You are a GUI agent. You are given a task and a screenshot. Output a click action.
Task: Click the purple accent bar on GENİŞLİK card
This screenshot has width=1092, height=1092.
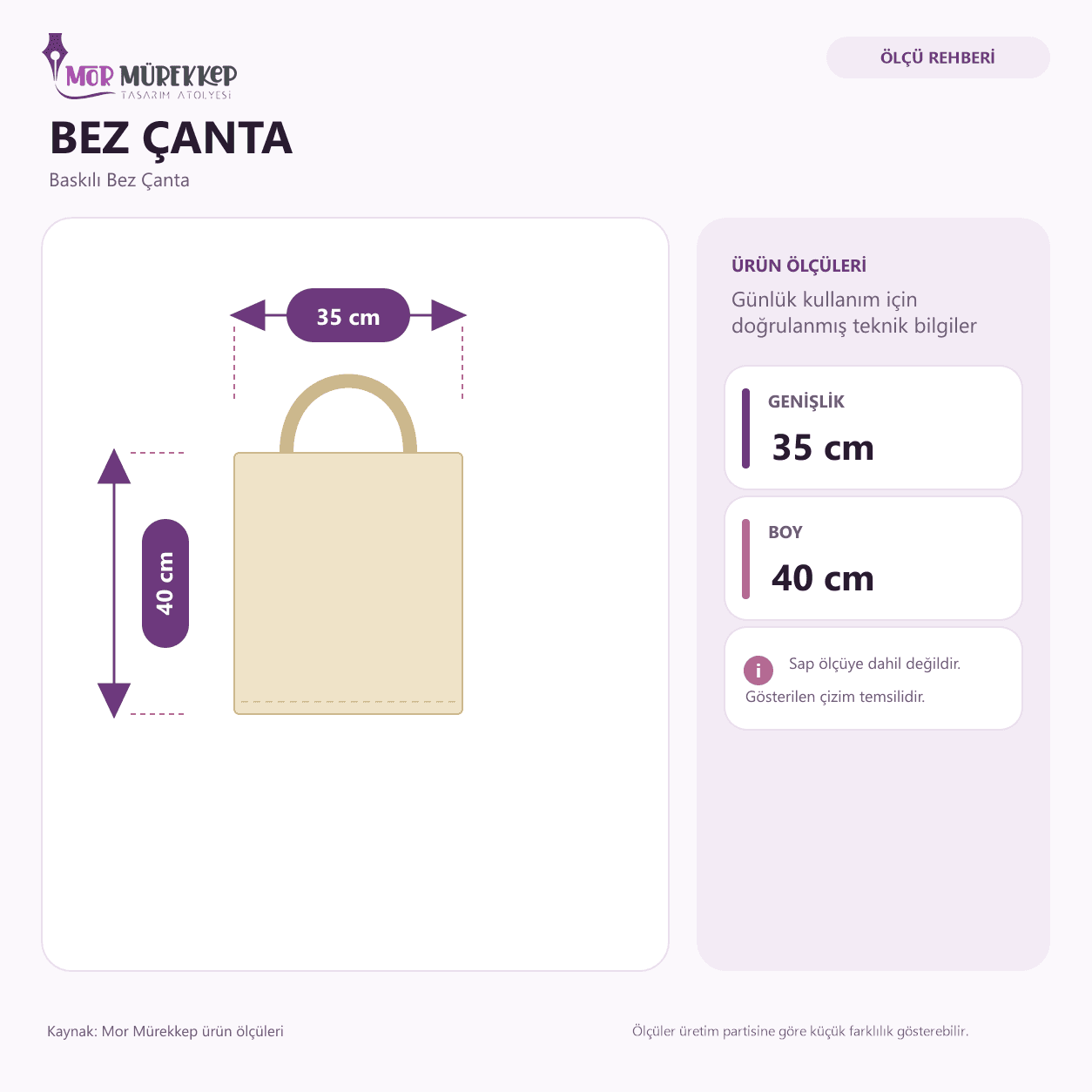(745, 428)
